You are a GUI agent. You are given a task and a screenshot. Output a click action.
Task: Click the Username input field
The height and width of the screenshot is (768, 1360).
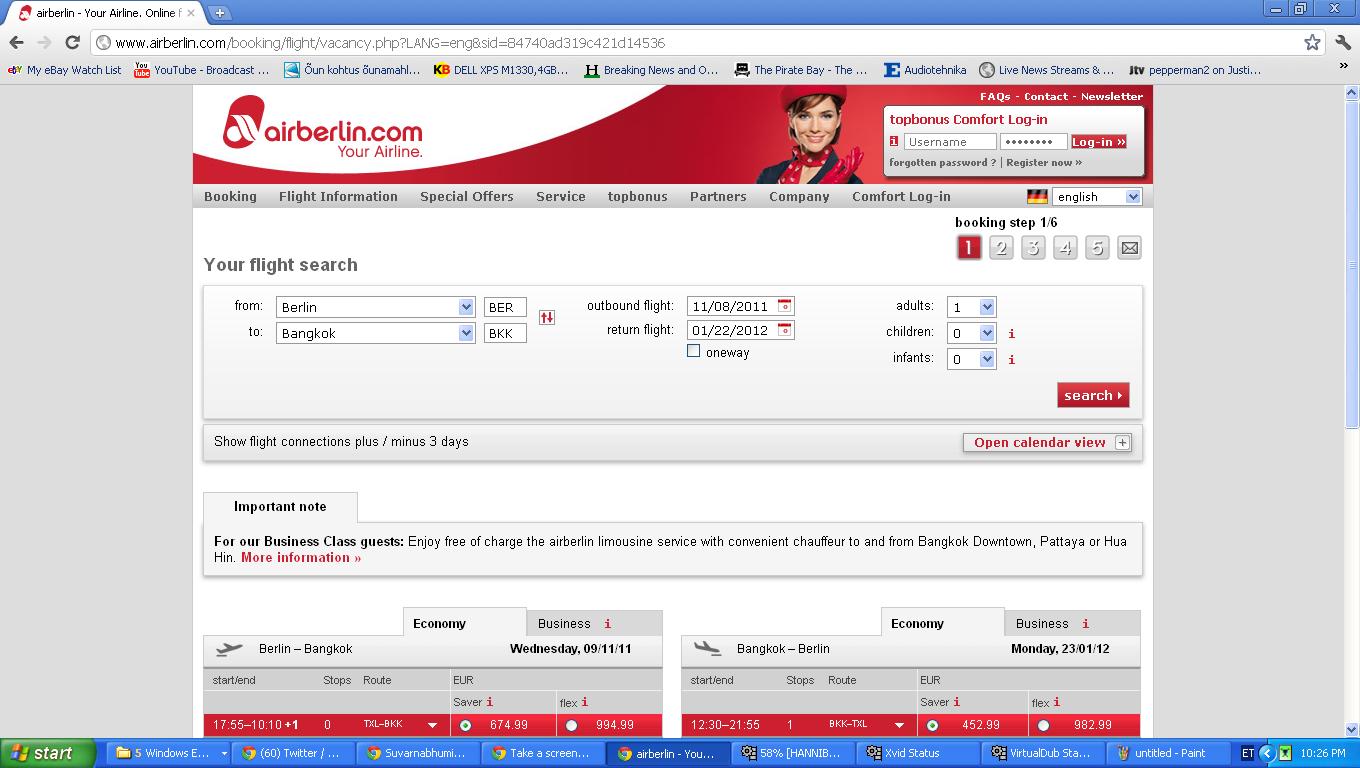tap(949, 142)
